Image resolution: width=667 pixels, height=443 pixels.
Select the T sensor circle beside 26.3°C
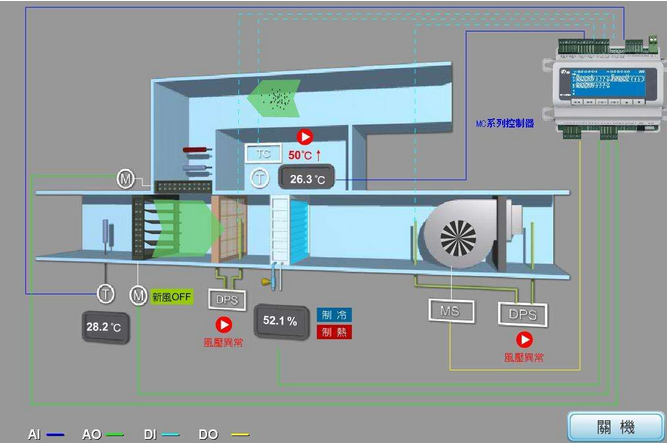pyautogui.click(x=259, y=179)
